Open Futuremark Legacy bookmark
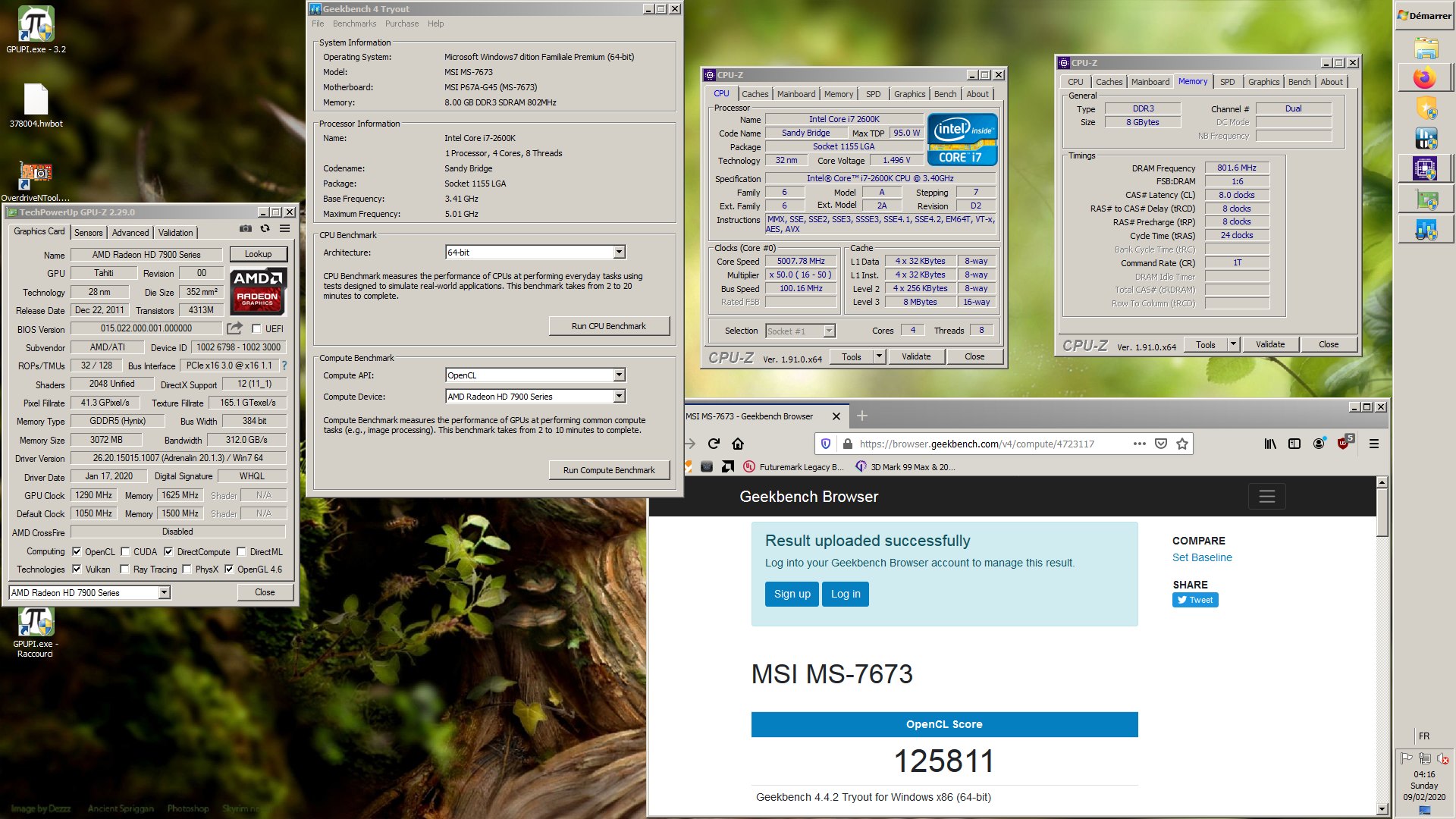The width and height of the screenshot is (1456, 819). [x=793, y=466]
